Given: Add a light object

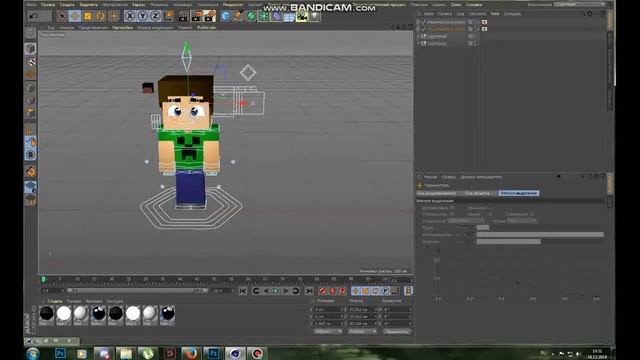Looking at the screenshot, I should (315, 16).
